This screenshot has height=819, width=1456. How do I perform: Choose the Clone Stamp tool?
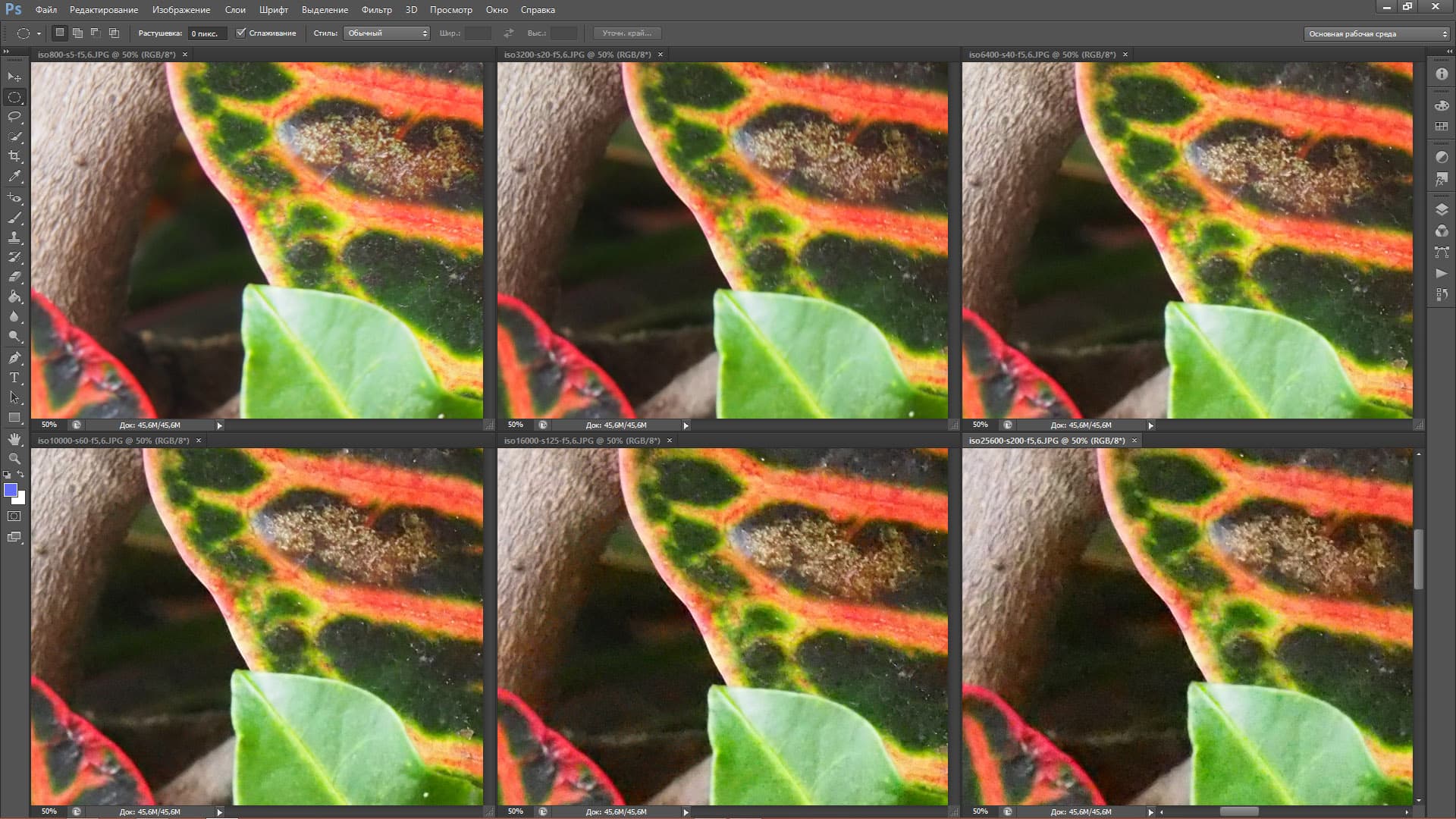pyautogui.click(x=14, y=237)
